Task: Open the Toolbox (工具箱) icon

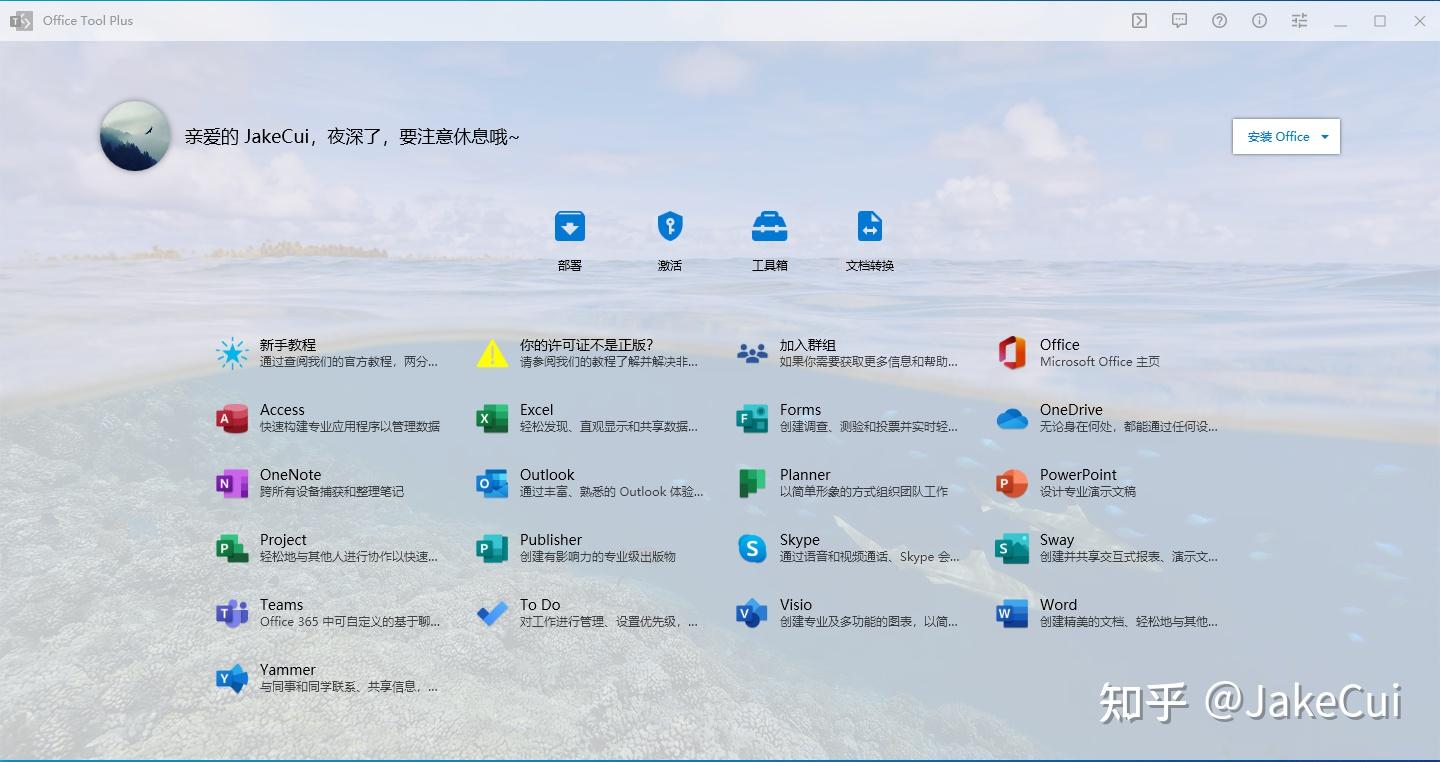Action: (x=770, y=226)
